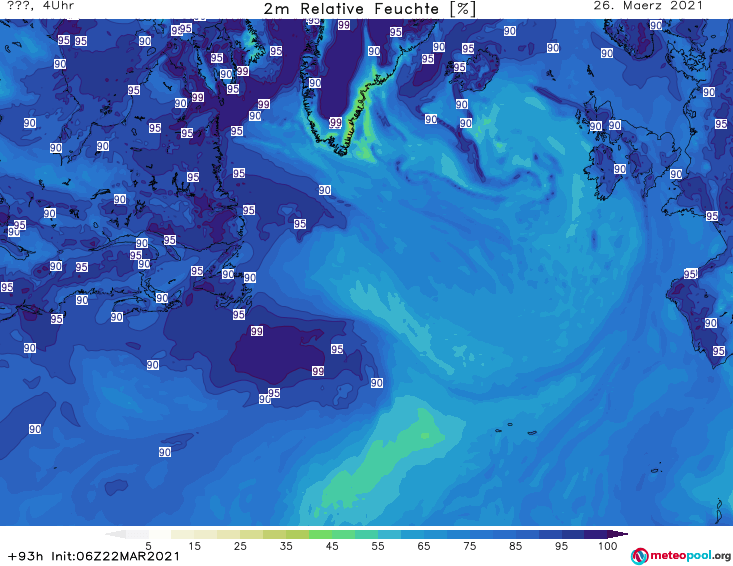Click the legend value '85'
This screenshot has height=566, width=733.
515,546
